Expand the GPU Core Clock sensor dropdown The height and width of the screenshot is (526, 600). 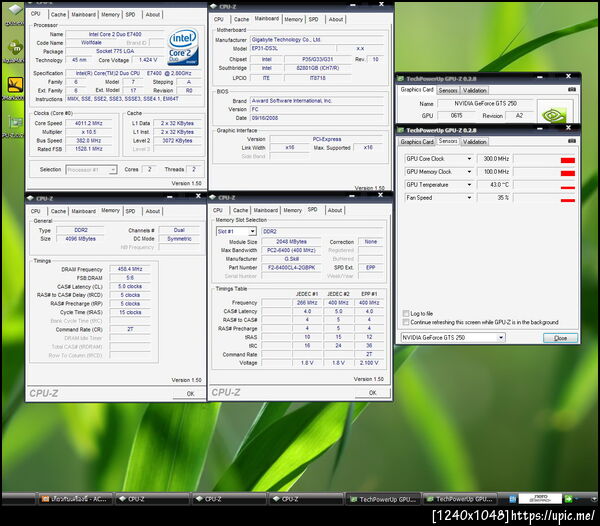click(469, 159)
